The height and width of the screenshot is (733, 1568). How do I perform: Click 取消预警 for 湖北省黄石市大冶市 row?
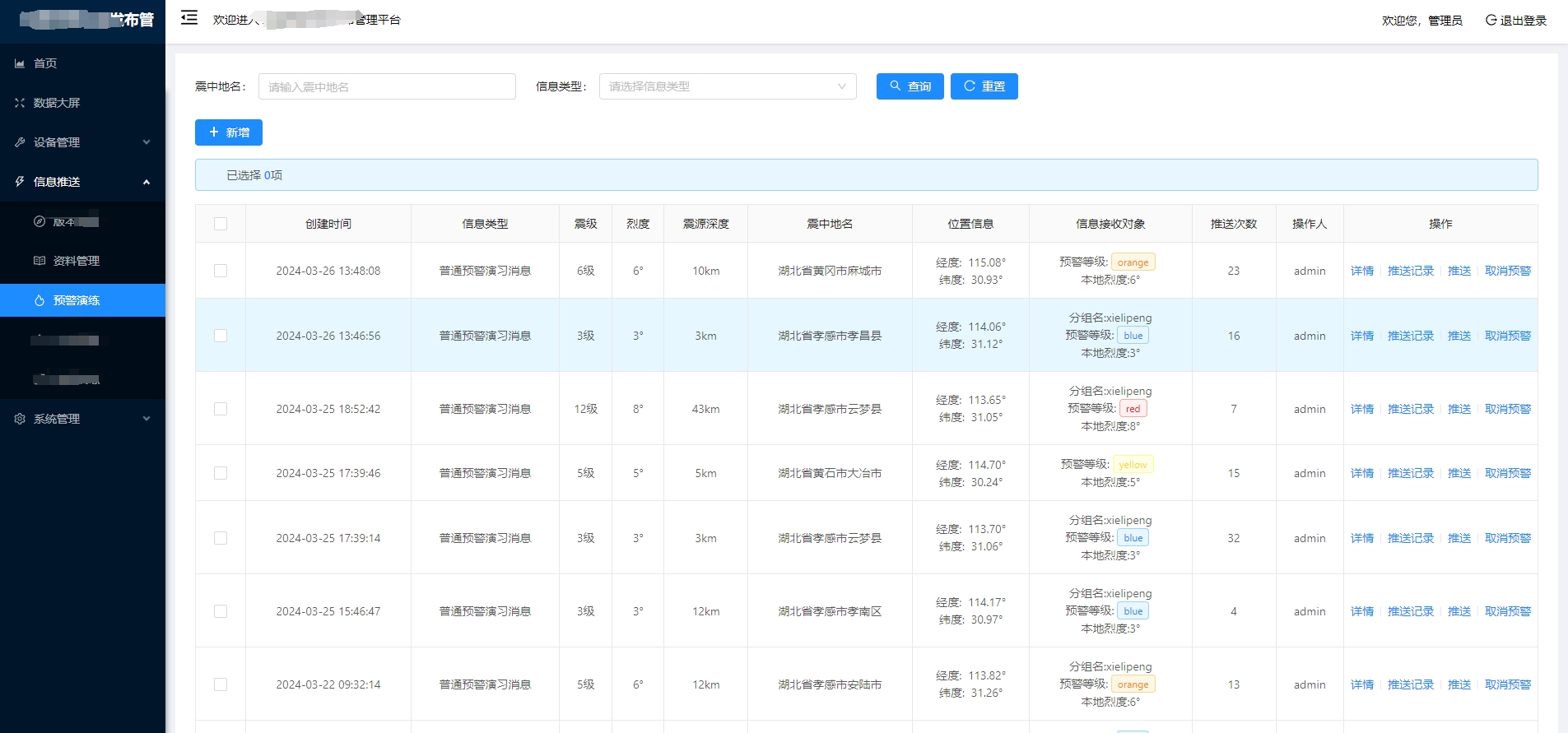point(1508,473)
